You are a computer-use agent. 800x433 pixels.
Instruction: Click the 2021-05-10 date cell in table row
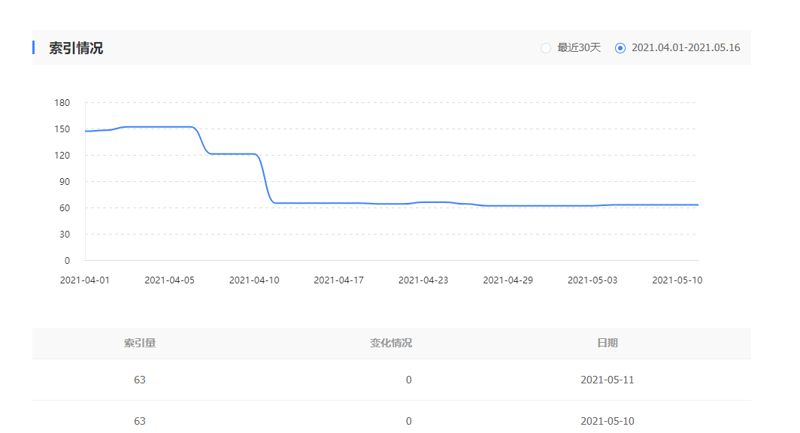pyautogui.click(x=607, y=421)
